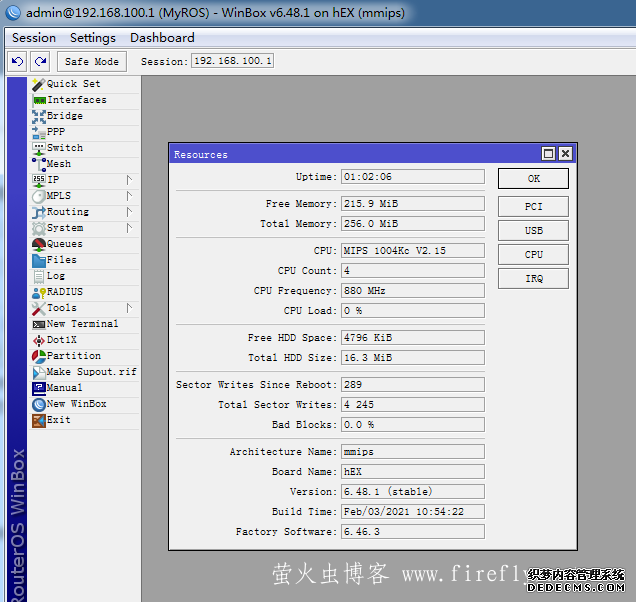Screen dimensions: 636x602
Task: Click the Tools icon
Action: click(39, 308)
